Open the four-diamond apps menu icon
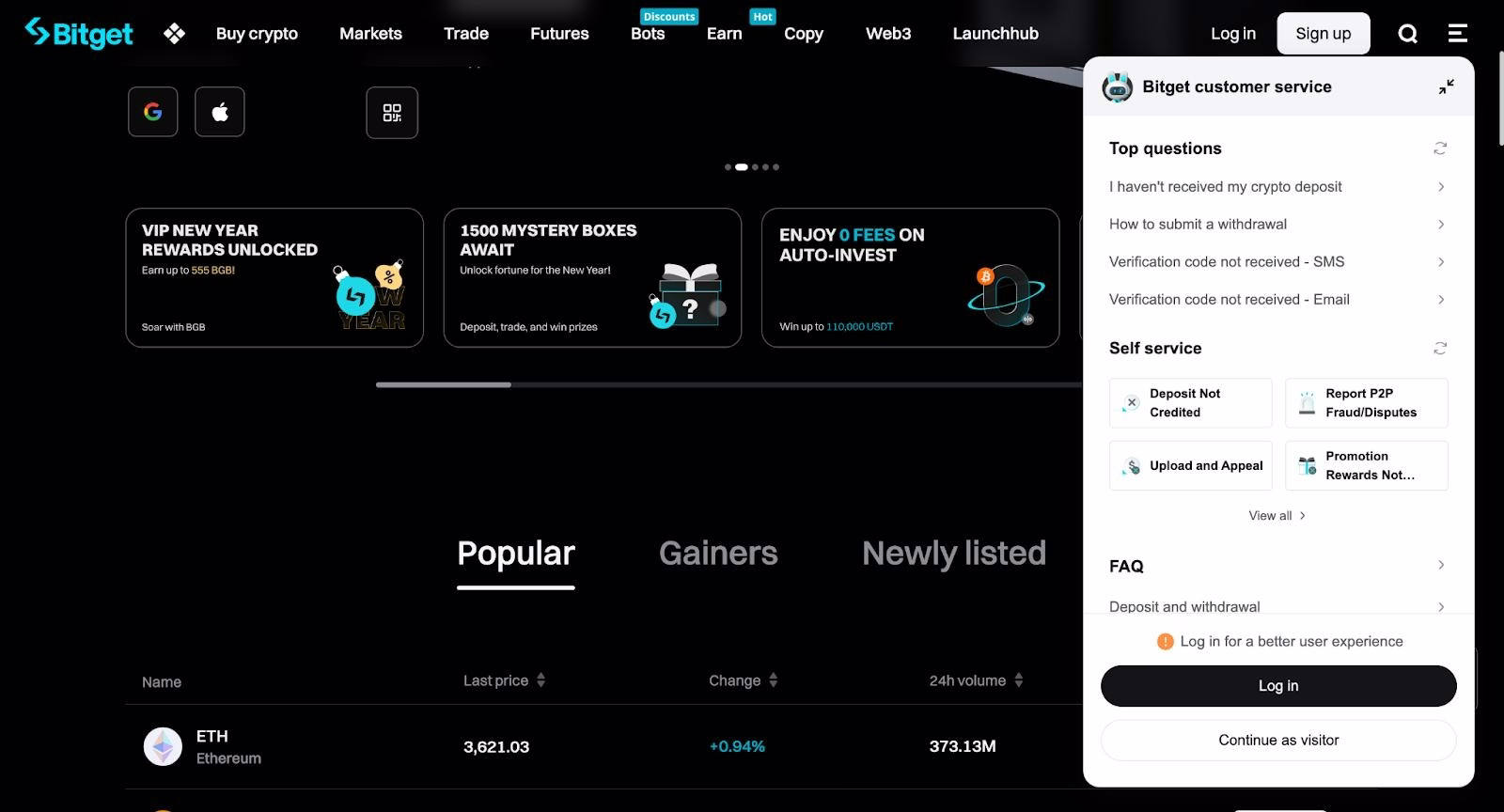The image size is (1504, 812). [x=174, y=34]
